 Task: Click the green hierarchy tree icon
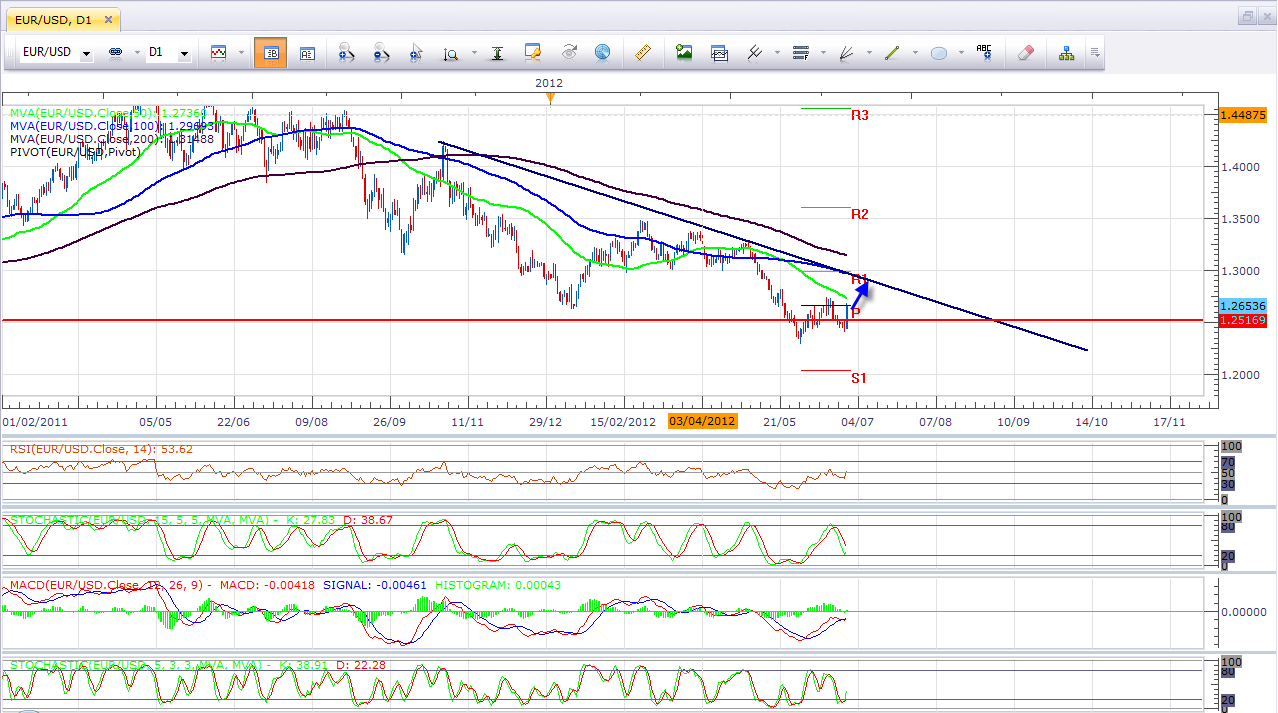coord(1066,52)
